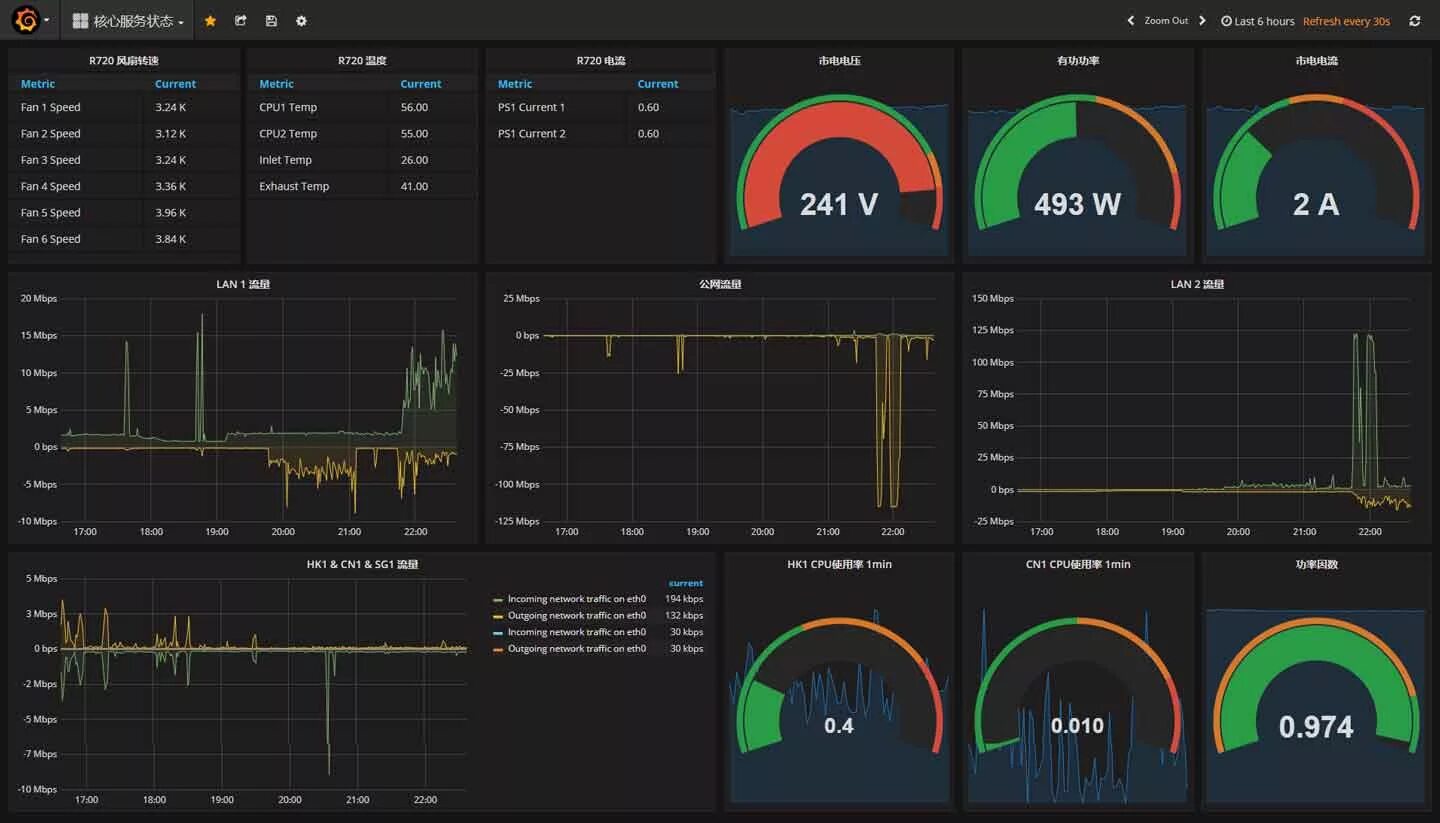Open dashboard settings gear icon
1440x823 pixels.
pos(301,21)
